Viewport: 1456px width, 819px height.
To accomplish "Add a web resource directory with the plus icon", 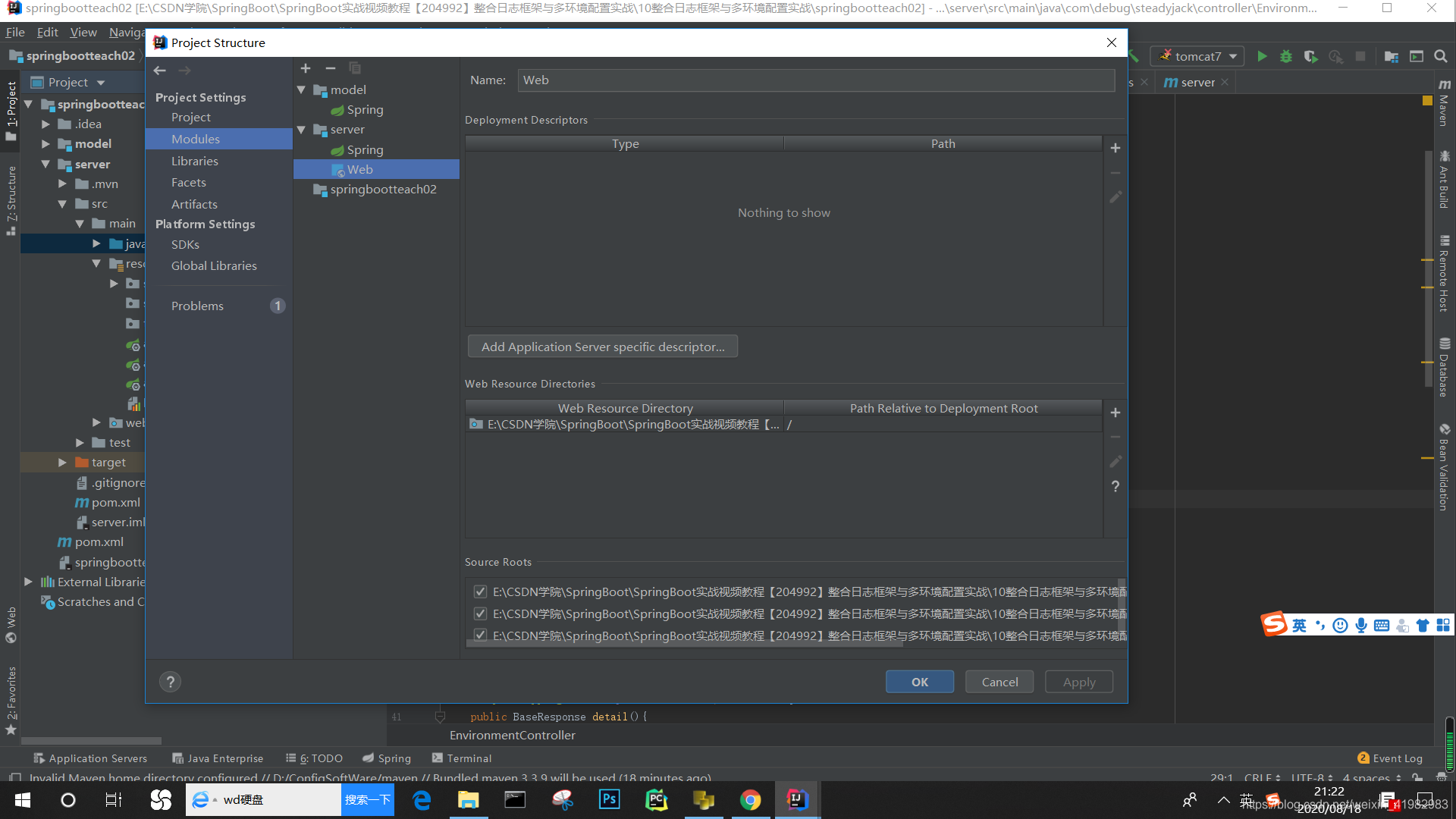I will 1116,413.
